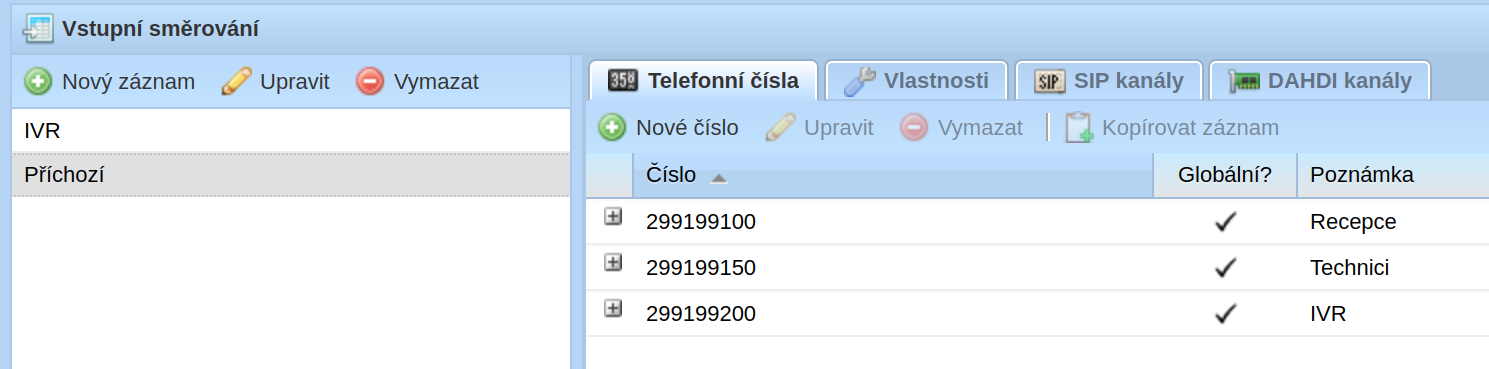Switch to the DAHDI kanály tab

[1320, 81]
